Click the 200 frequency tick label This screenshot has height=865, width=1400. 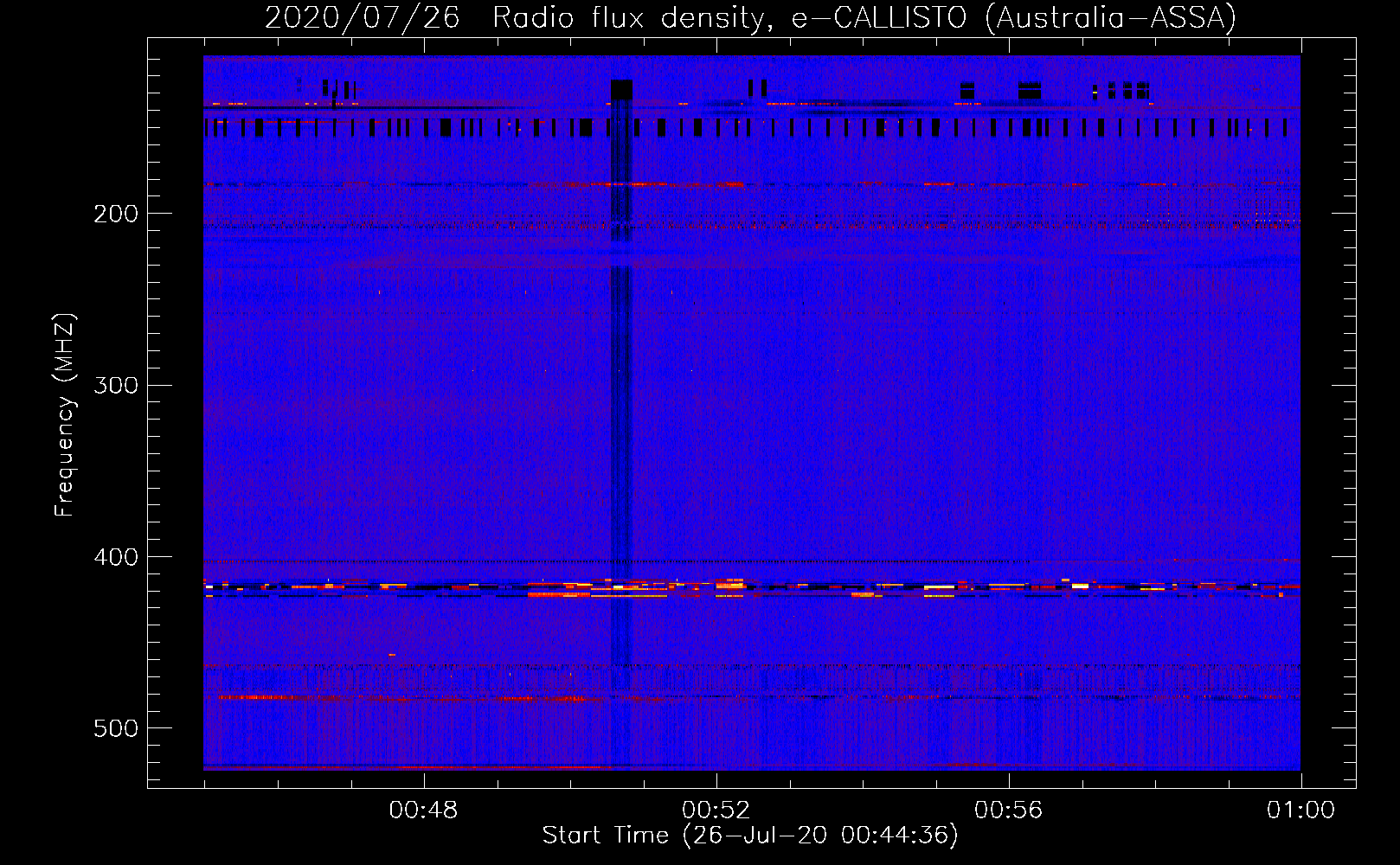(x=116, y=214)
